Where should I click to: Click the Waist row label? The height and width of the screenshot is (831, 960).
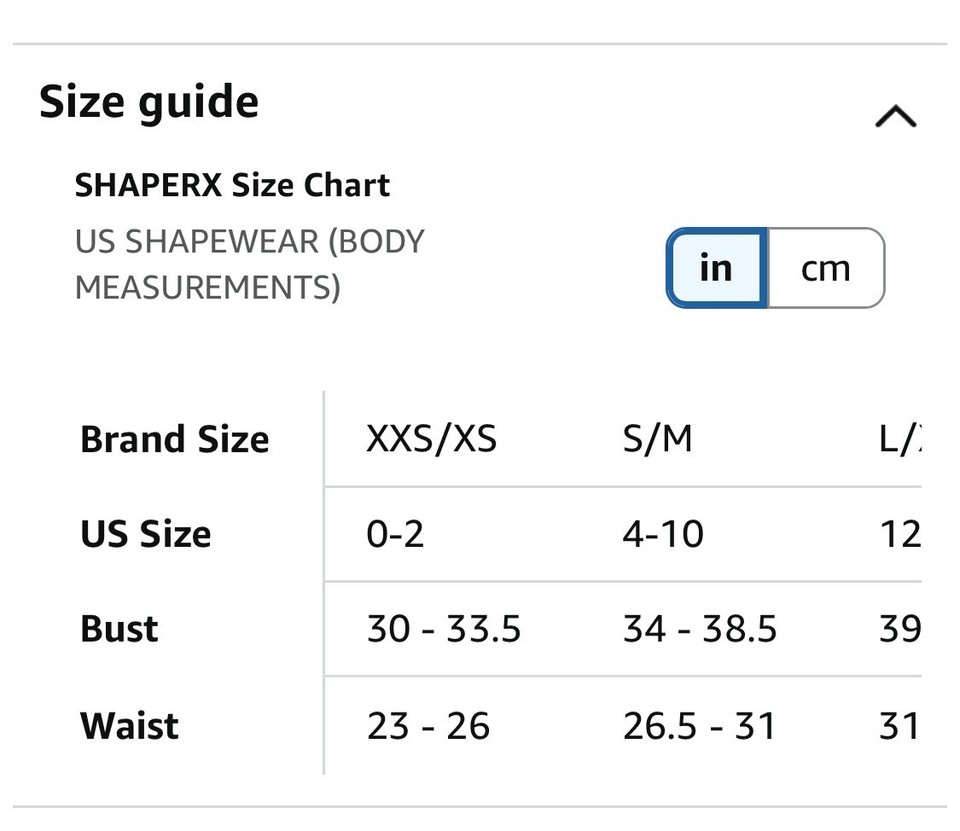(x=128, y=725)
